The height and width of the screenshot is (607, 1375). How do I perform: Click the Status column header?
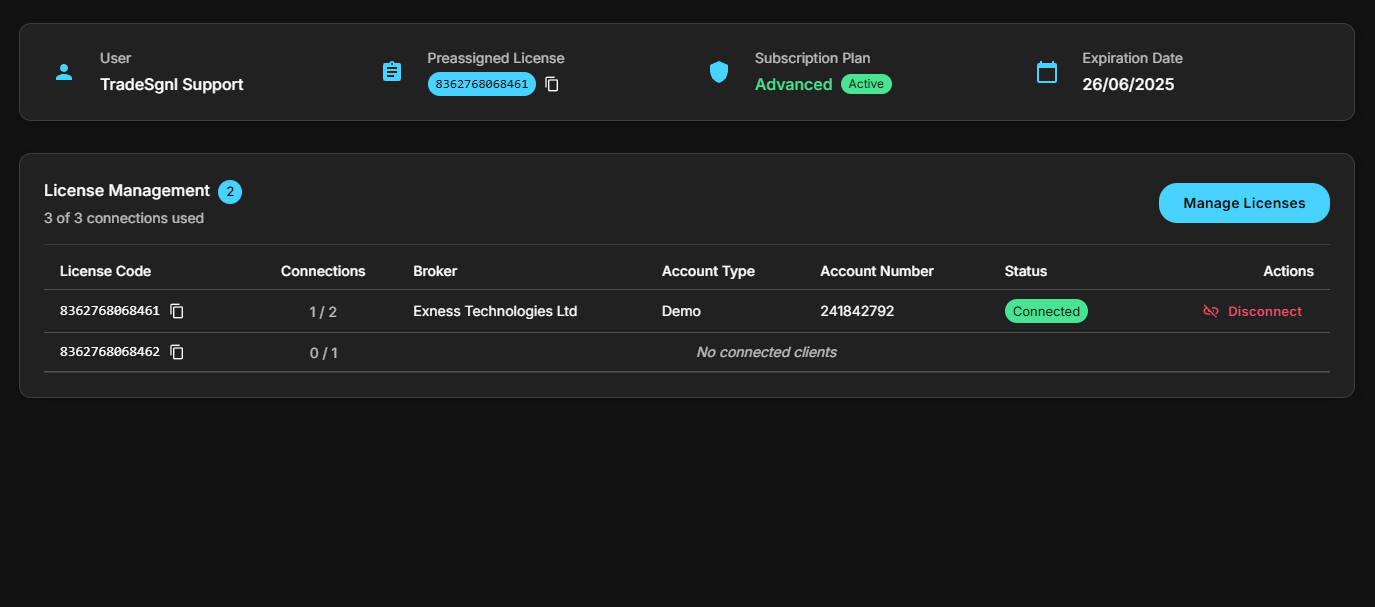point(1026,271)
